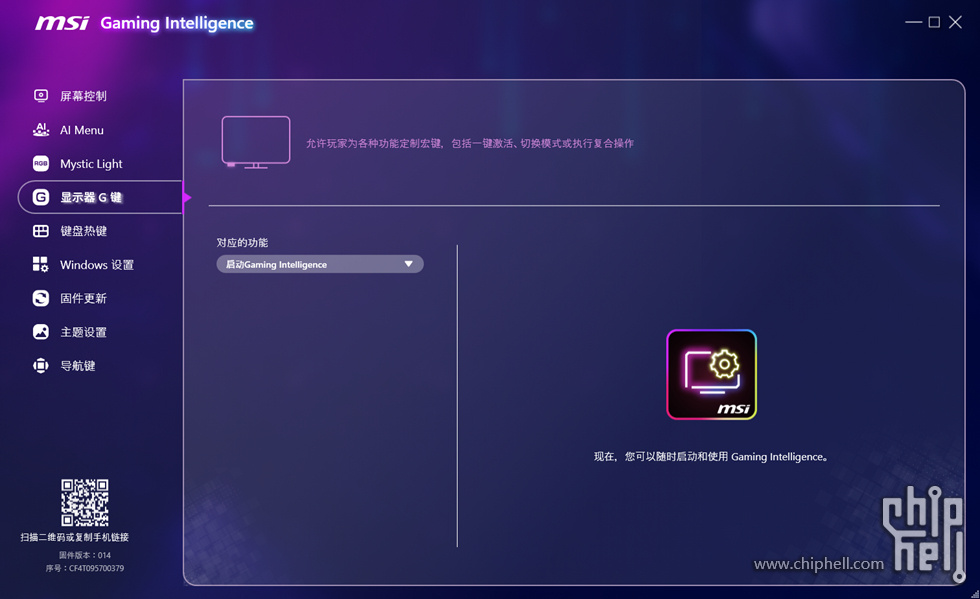Screen dimensions: 980x599
Task: Open the 键盘热键 label
Action: (x=83, y=231)
